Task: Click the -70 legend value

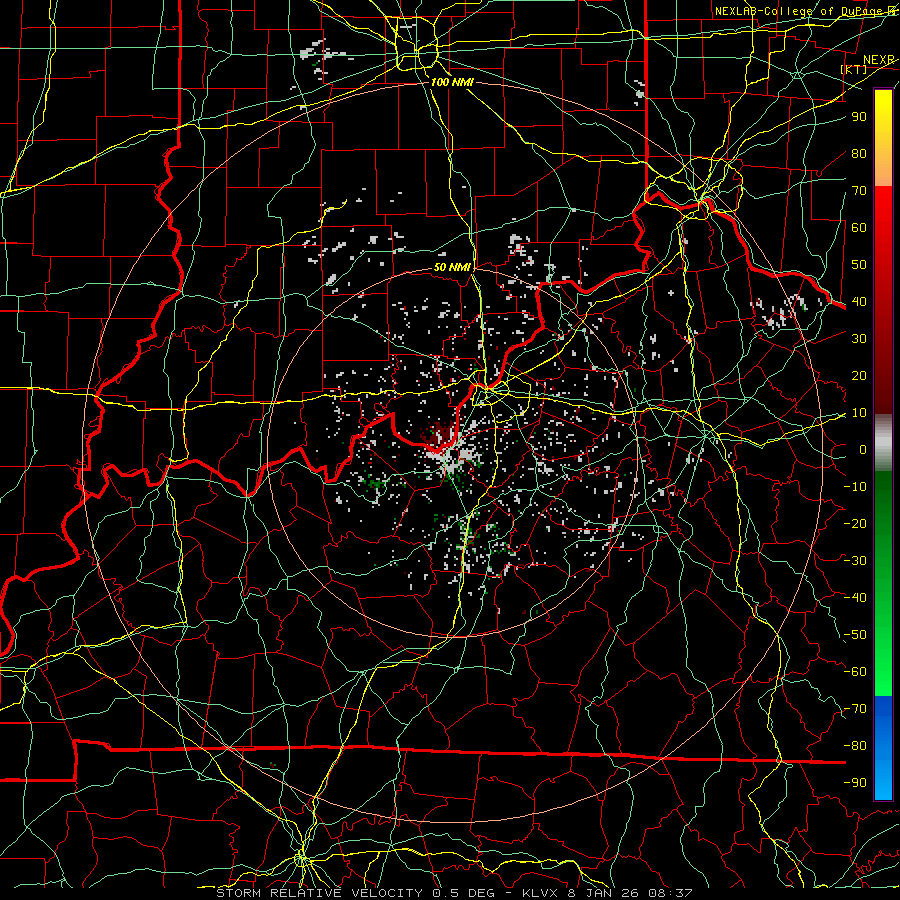Action: pos(855,709)
